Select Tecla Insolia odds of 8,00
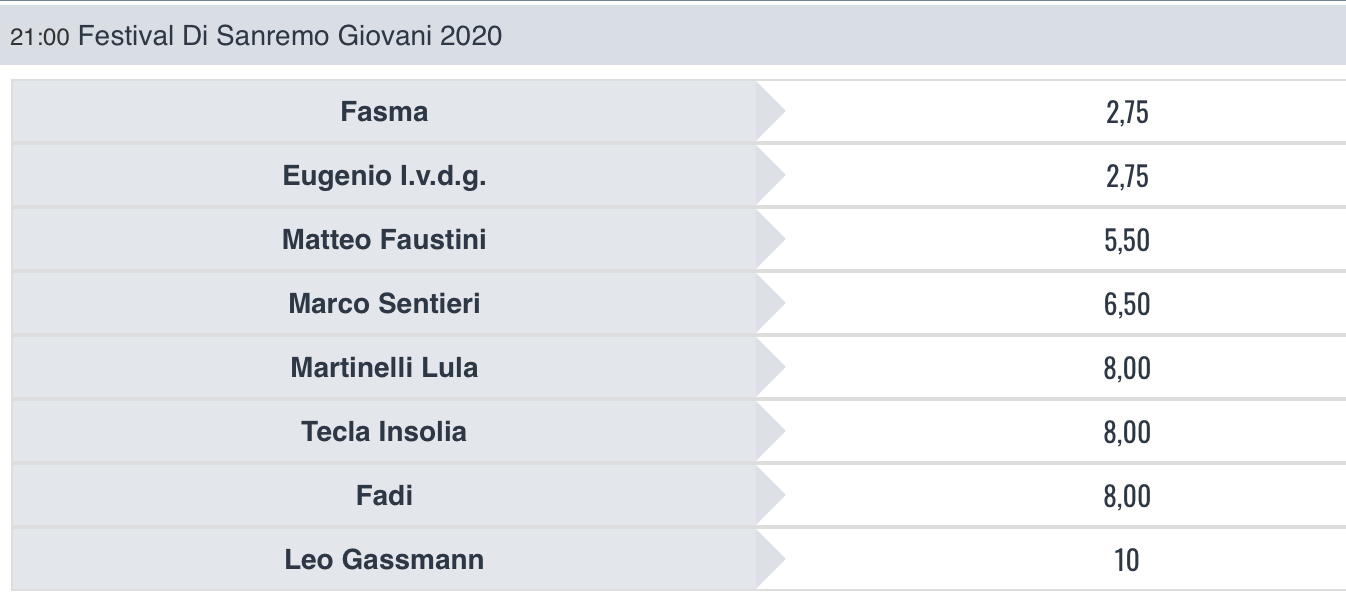The height and width of the screenshot is (594, 1346). tap(1127, 432)
